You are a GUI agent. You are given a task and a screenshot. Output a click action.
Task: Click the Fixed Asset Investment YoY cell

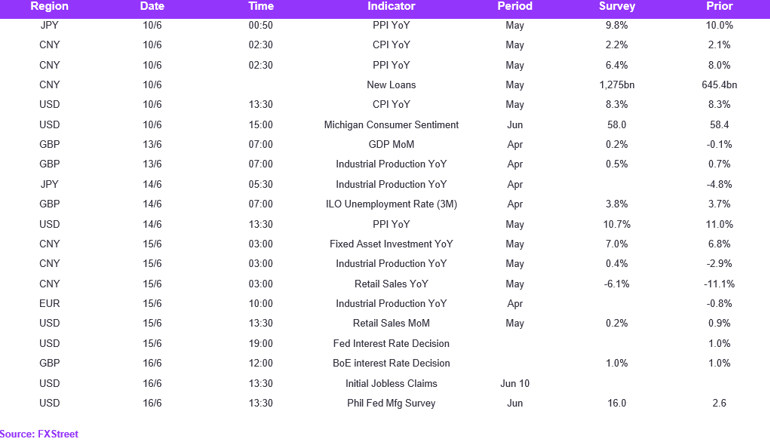(391, 244)
